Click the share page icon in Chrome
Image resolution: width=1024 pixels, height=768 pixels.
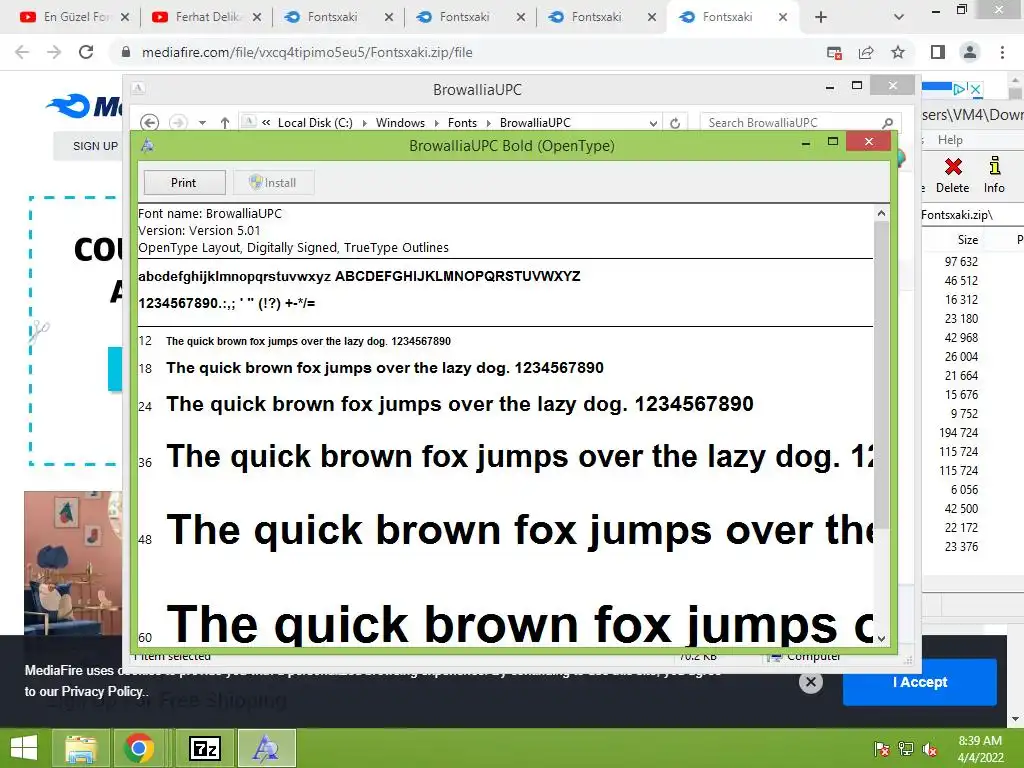point(866,52)
